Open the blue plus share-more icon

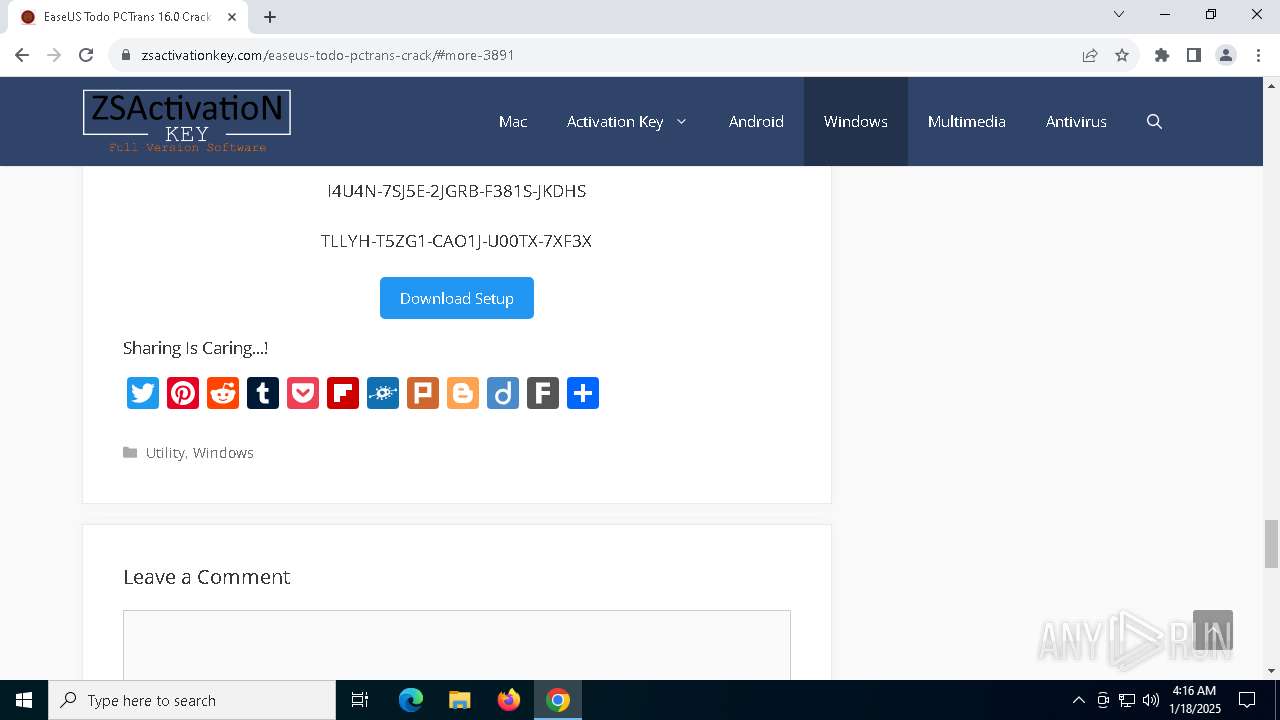coord(583,393)
